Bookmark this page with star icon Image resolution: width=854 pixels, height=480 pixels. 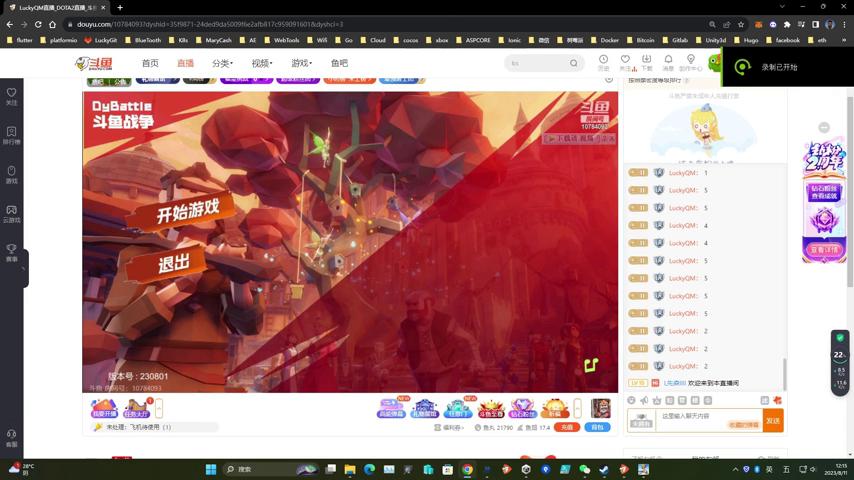tap(741, 24)
